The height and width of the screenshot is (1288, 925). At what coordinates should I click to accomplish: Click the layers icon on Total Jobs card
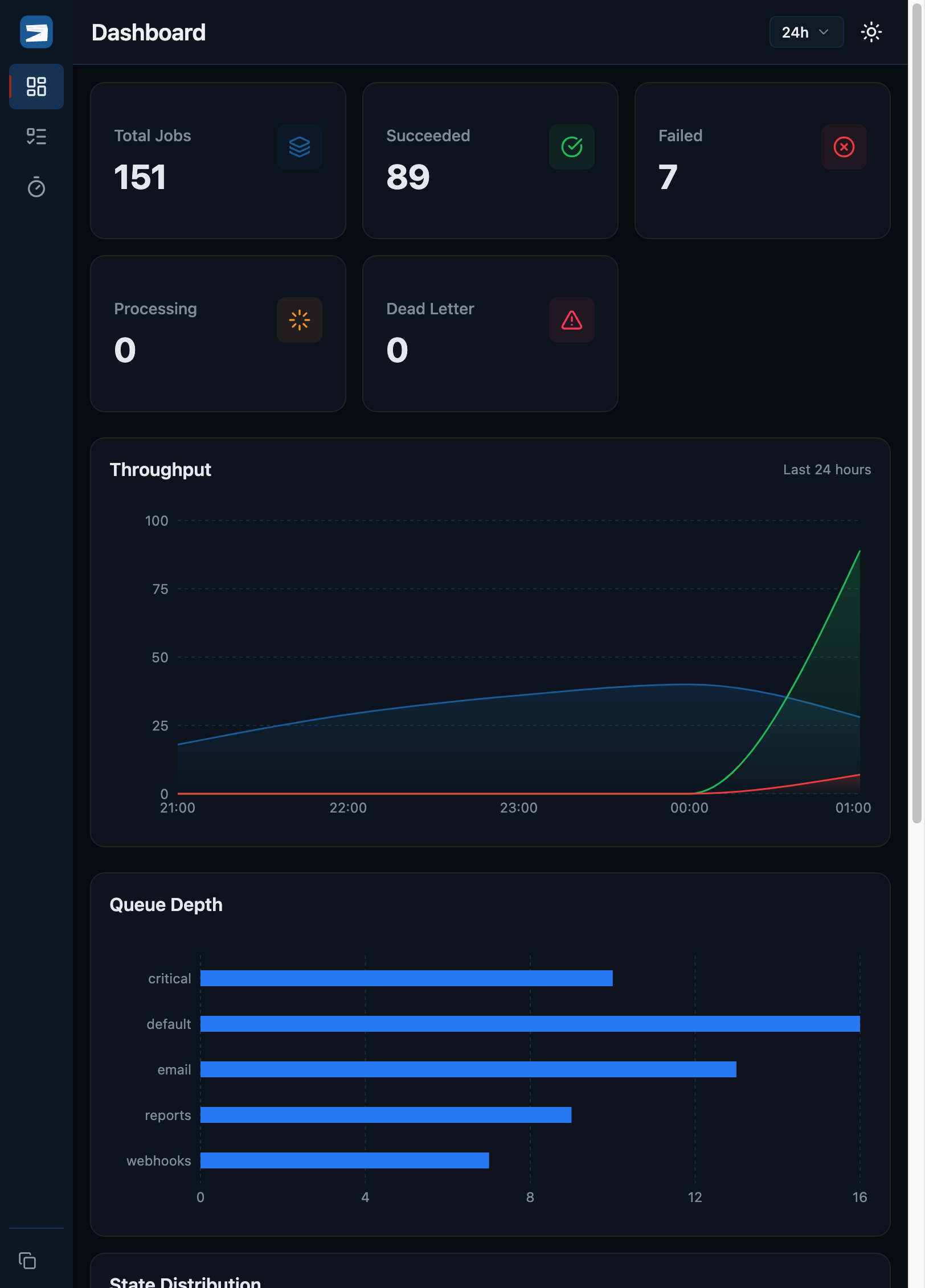click(299, 147)
